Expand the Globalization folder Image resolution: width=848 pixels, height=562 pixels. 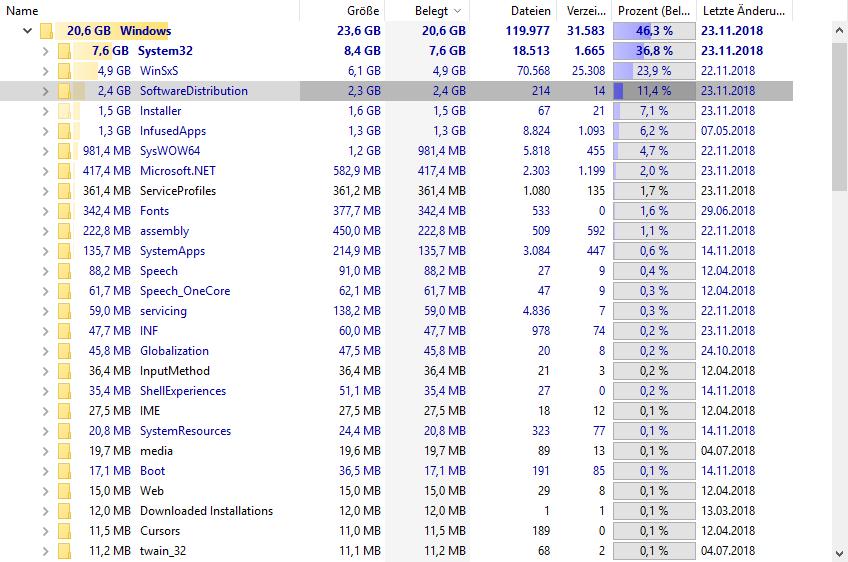click(x=45, y=352)
